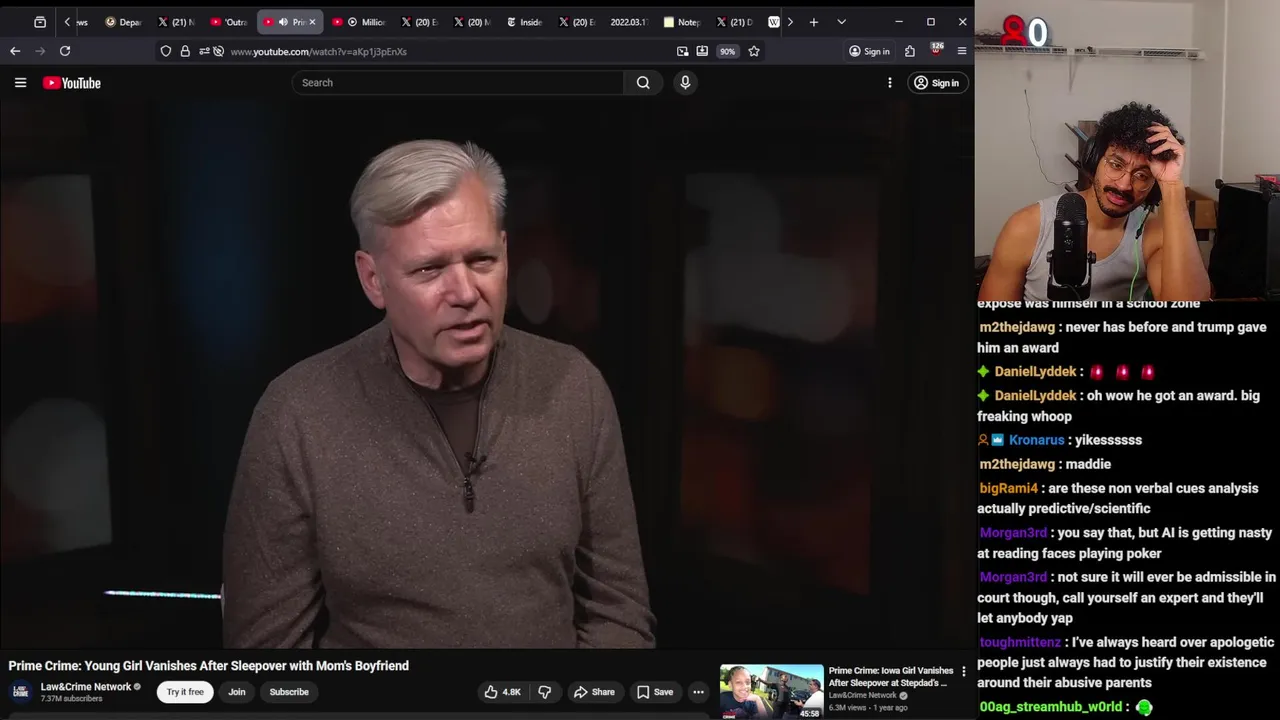1280x720 pixels.
Task: Open the YouTube hamburger guide menu
Action: 20,83
